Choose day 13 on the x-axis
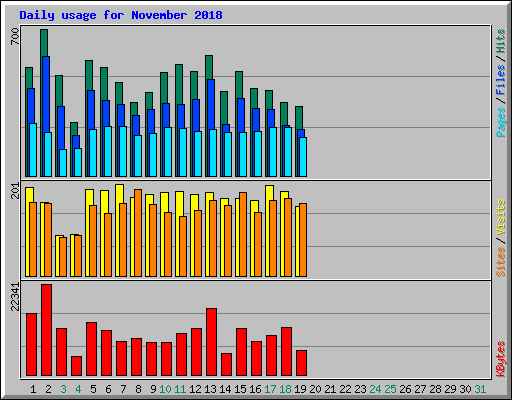This screenshot has width=512, height=400. (210, 389)
